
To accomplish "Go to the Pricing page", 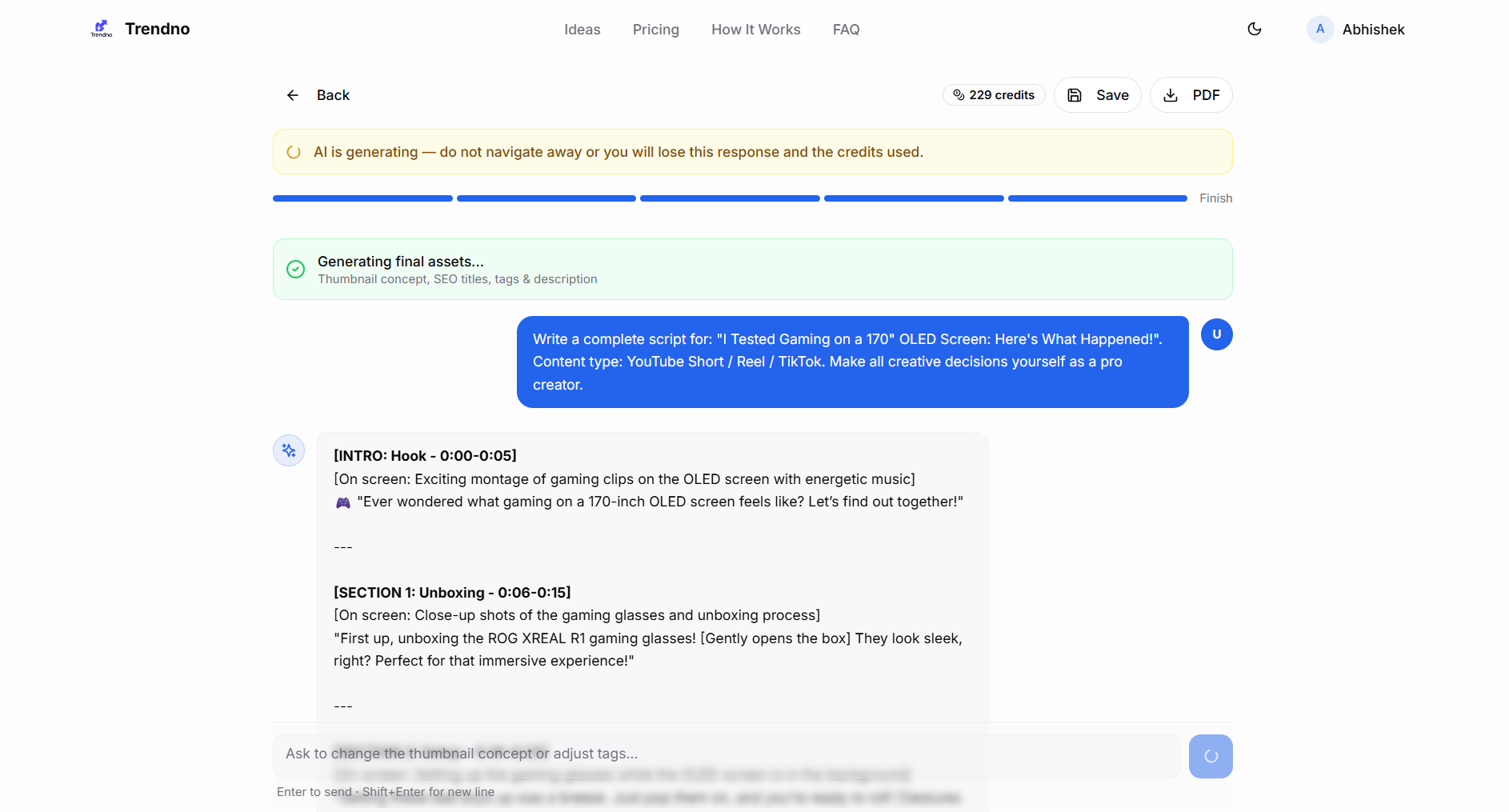I will coord(656,30).
